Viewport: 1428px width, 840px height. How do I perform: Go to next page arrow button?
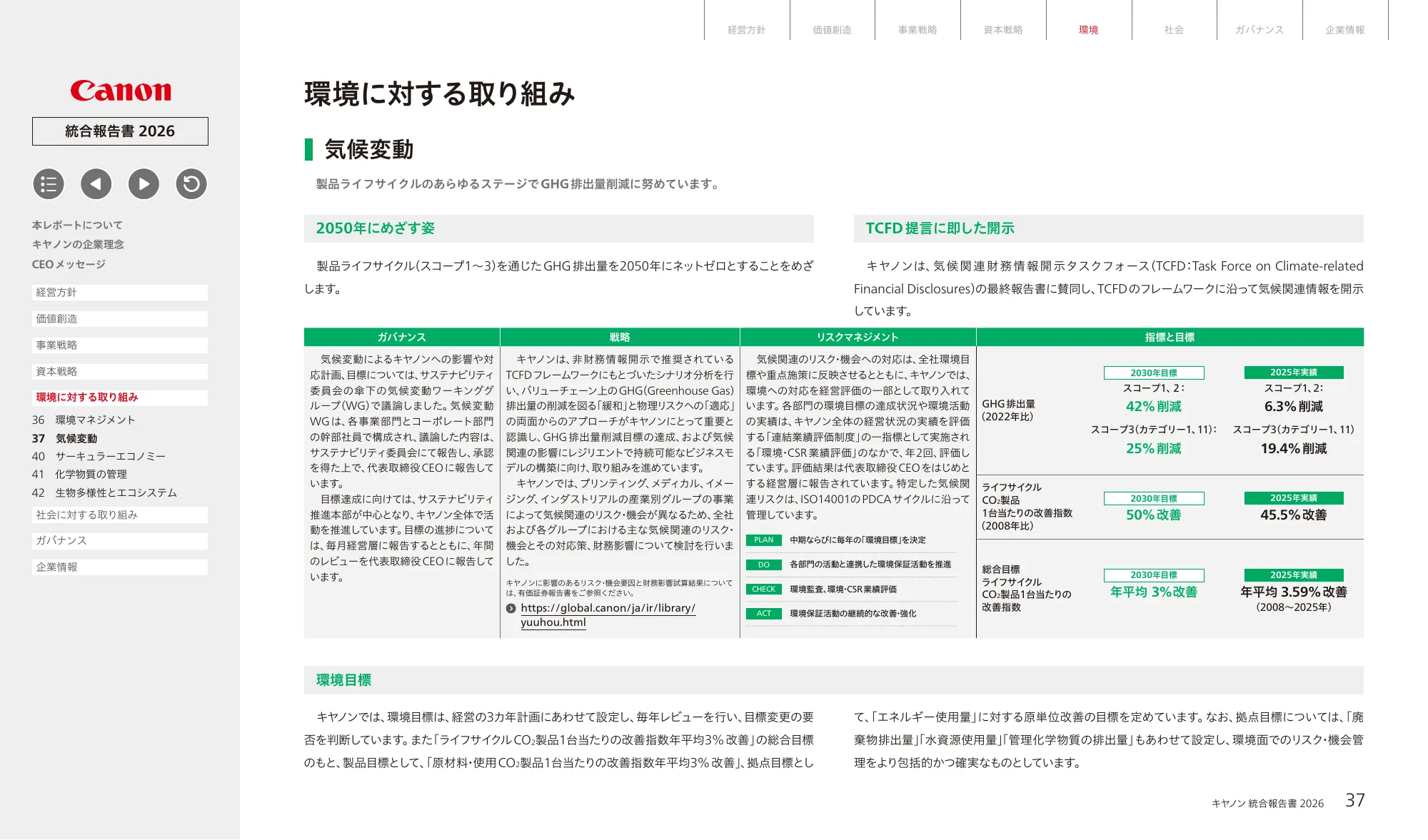(x=144, y=184)
